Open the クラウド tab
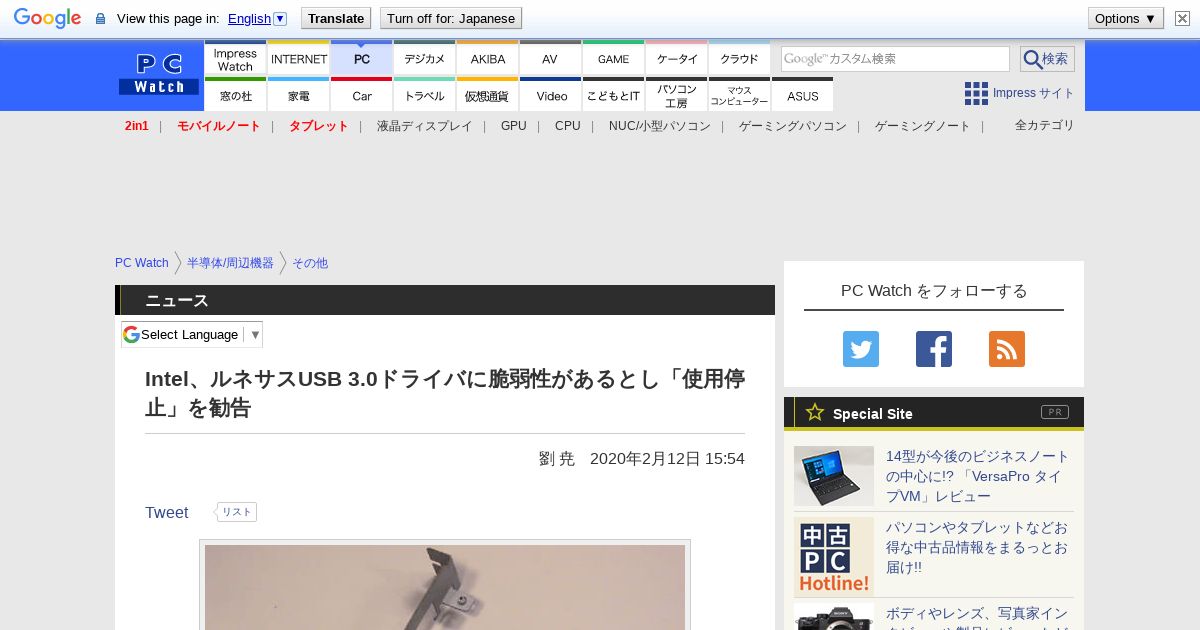 pyautogui.click(x=739, y=59)
